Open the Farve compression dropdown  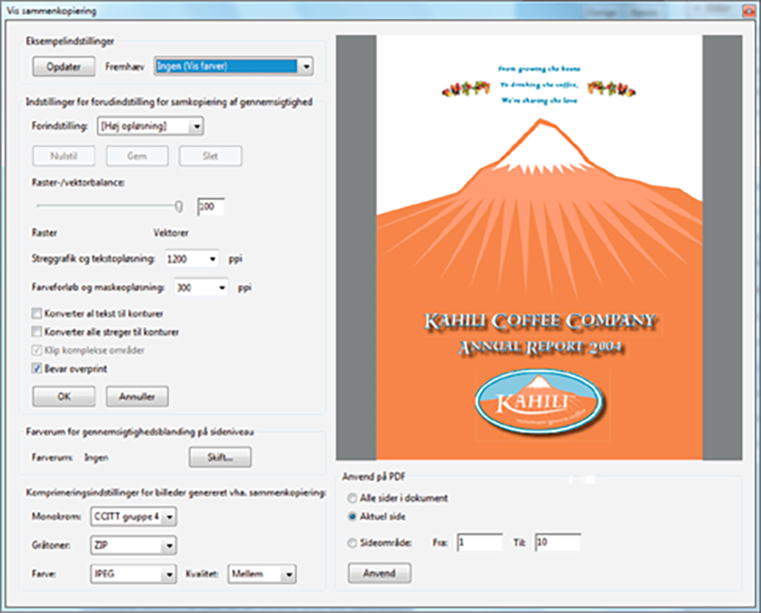click(133, 574)
